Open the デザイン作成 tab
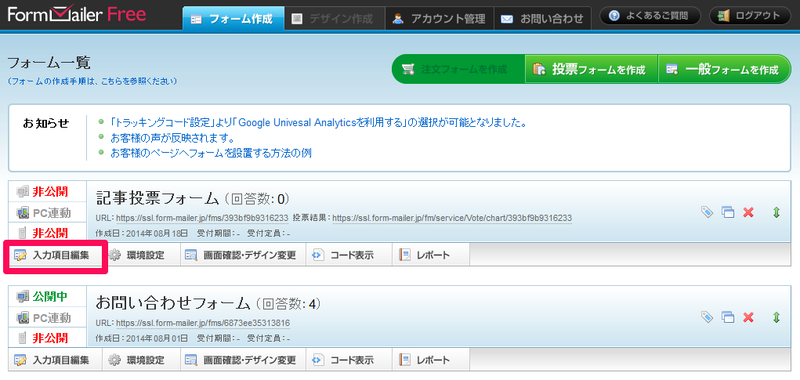This screenshot has height=380, width=800. coord(334,19)
